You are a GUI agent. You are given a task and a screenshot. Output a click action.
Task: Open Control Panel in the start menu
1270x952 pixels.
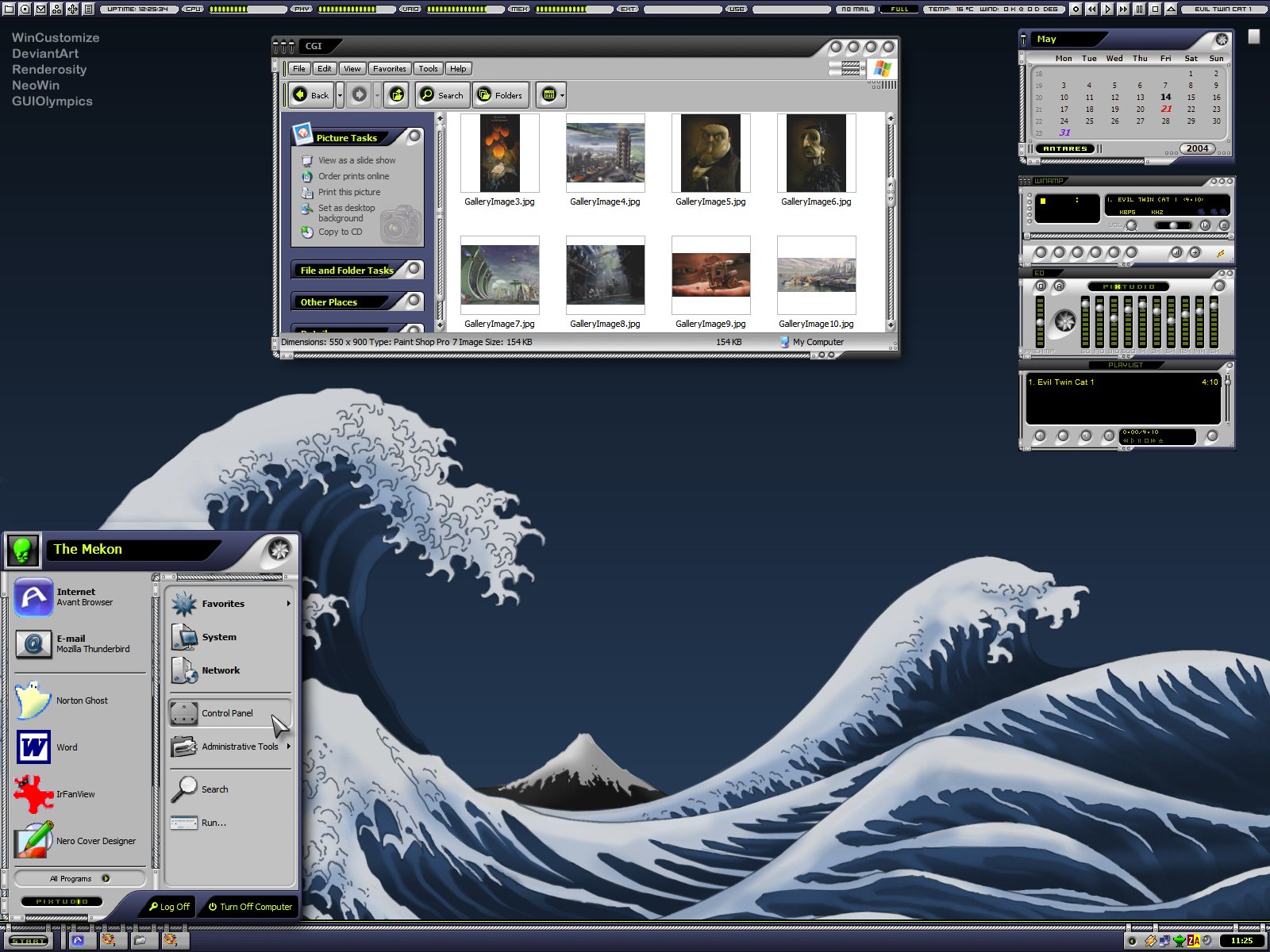click(x=230, y=713)
